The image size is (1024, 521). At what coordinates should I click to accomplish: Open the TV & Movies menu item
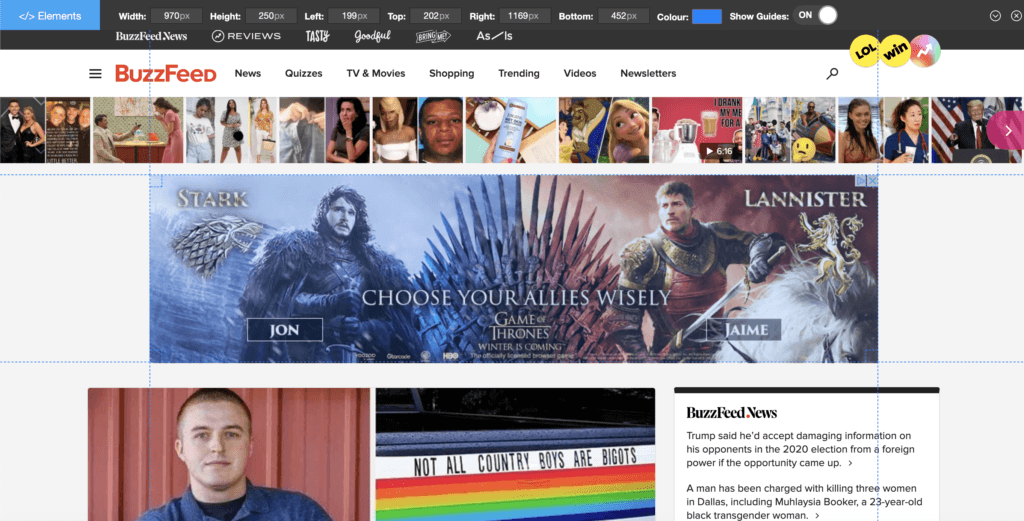[x=376, y=73]
